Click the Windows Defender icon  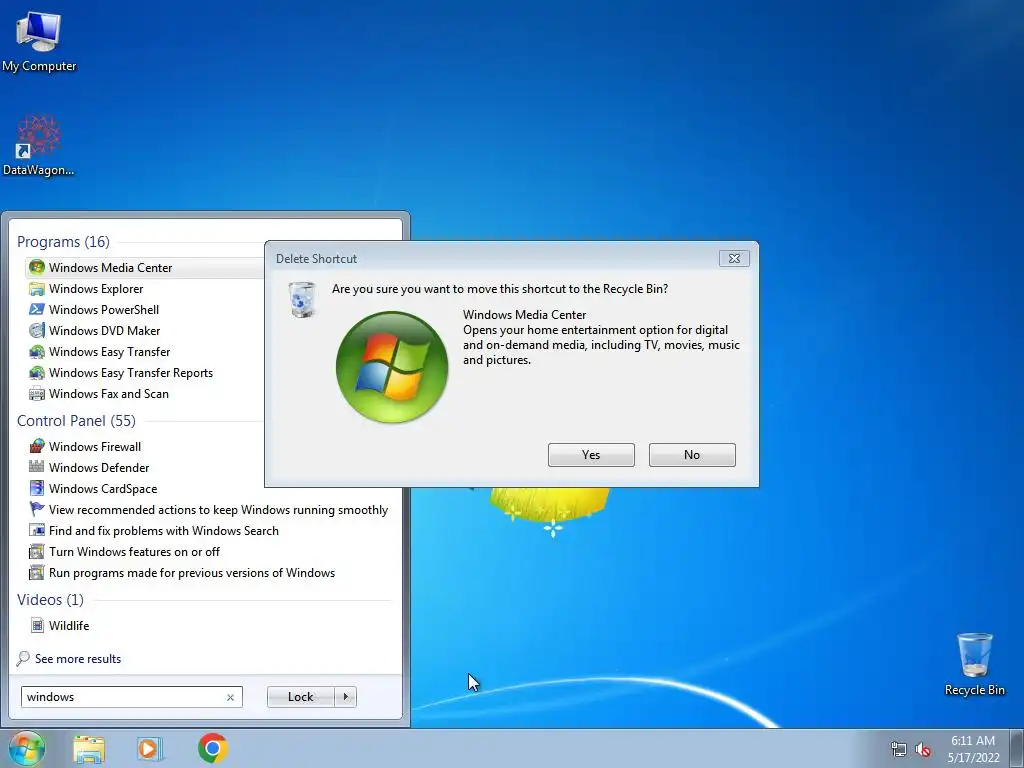pyautogui.click(x=37, y=467)
